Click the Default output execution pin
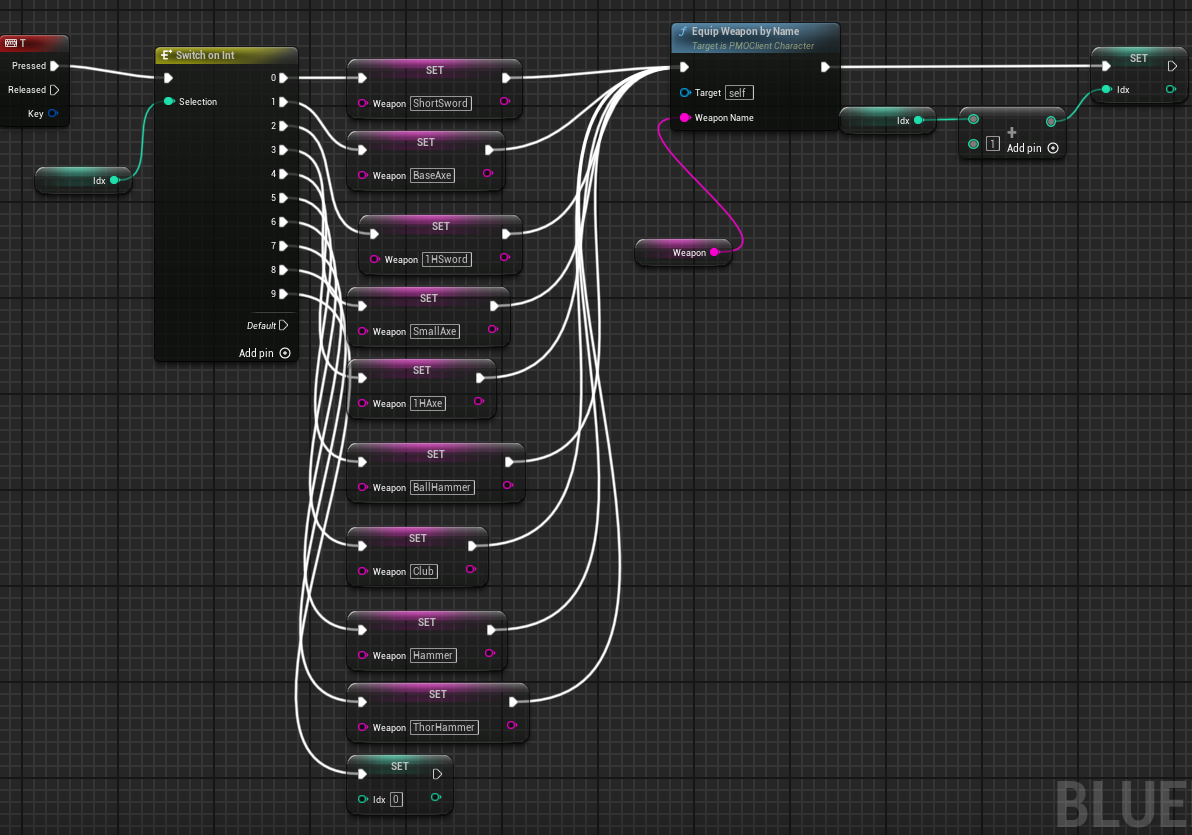 (284, 326)
